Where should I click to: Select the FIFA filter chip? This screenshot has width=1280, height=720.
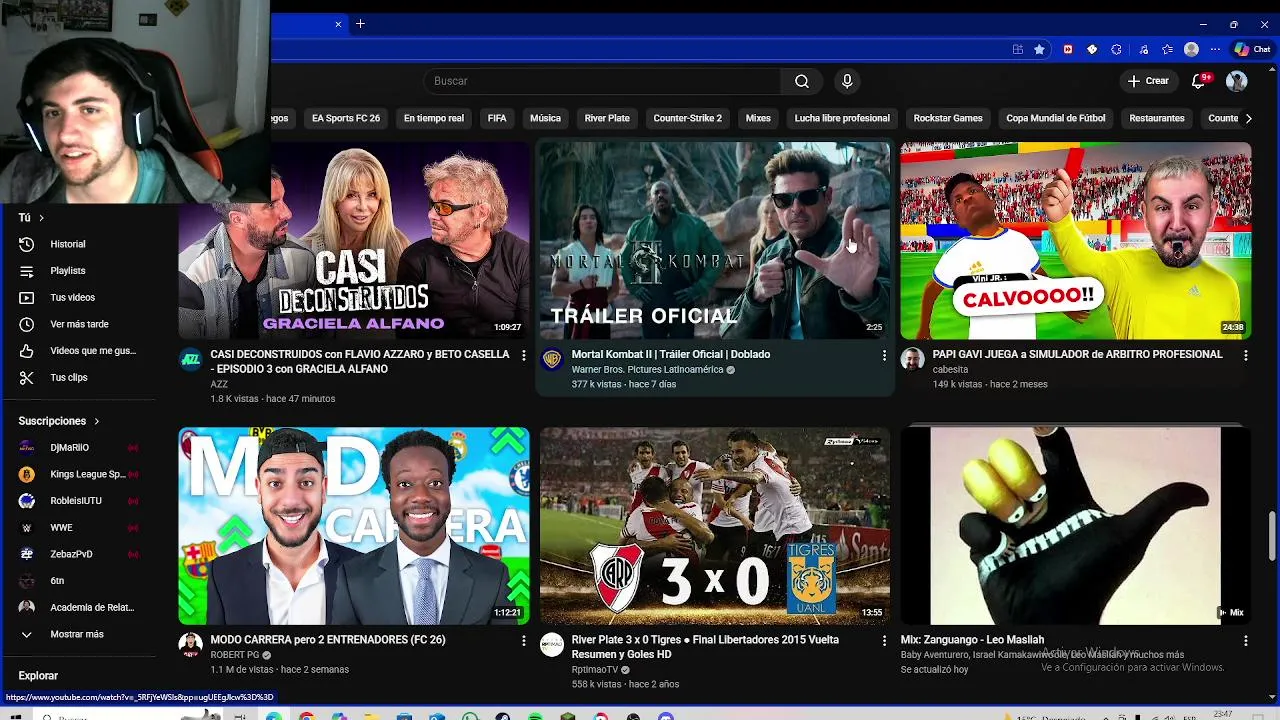coord(497,118)
